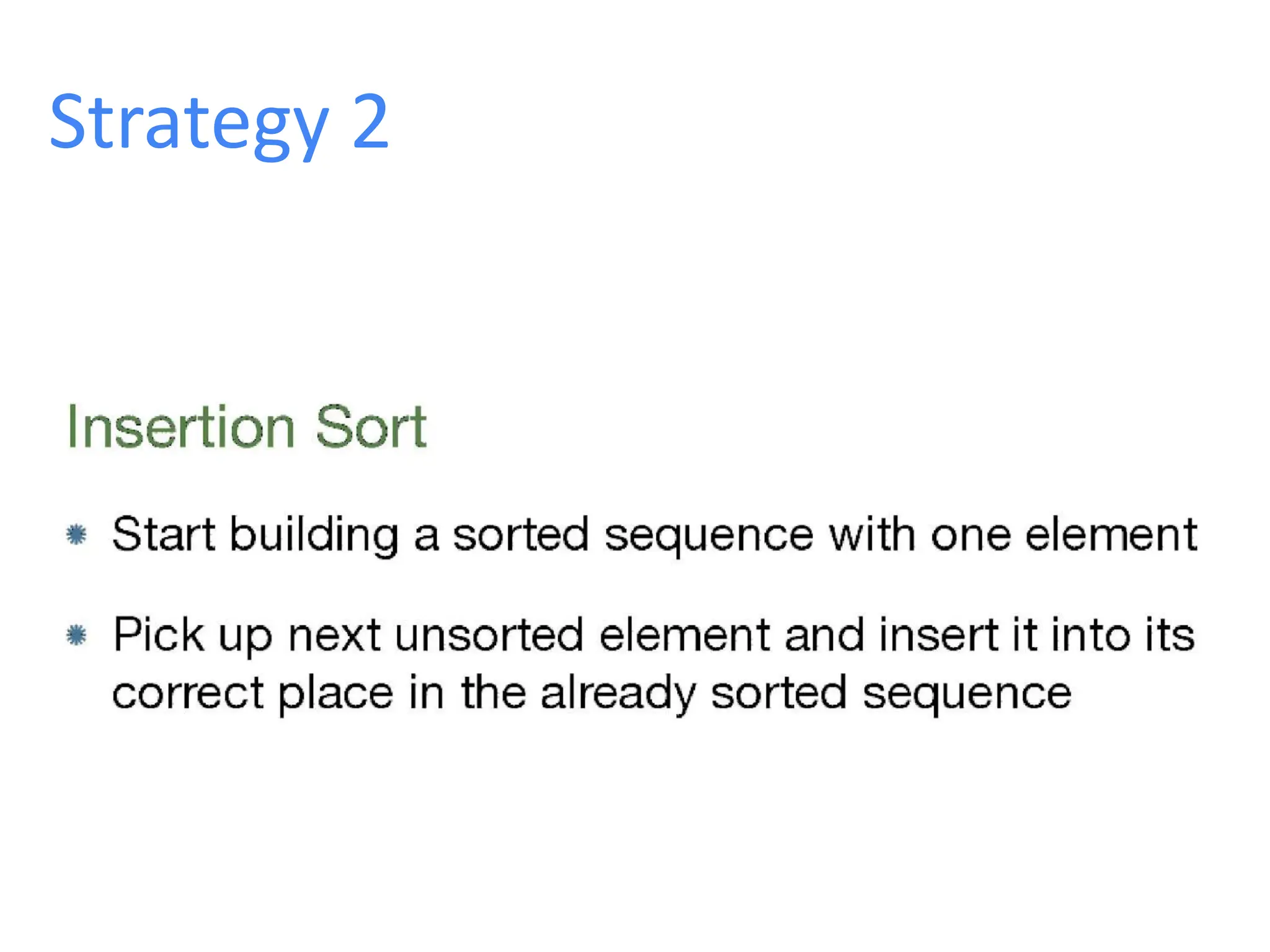Click the word "already" on the last line
Viewport: 1270px width, 952px height.
click(x=618, y=694)
